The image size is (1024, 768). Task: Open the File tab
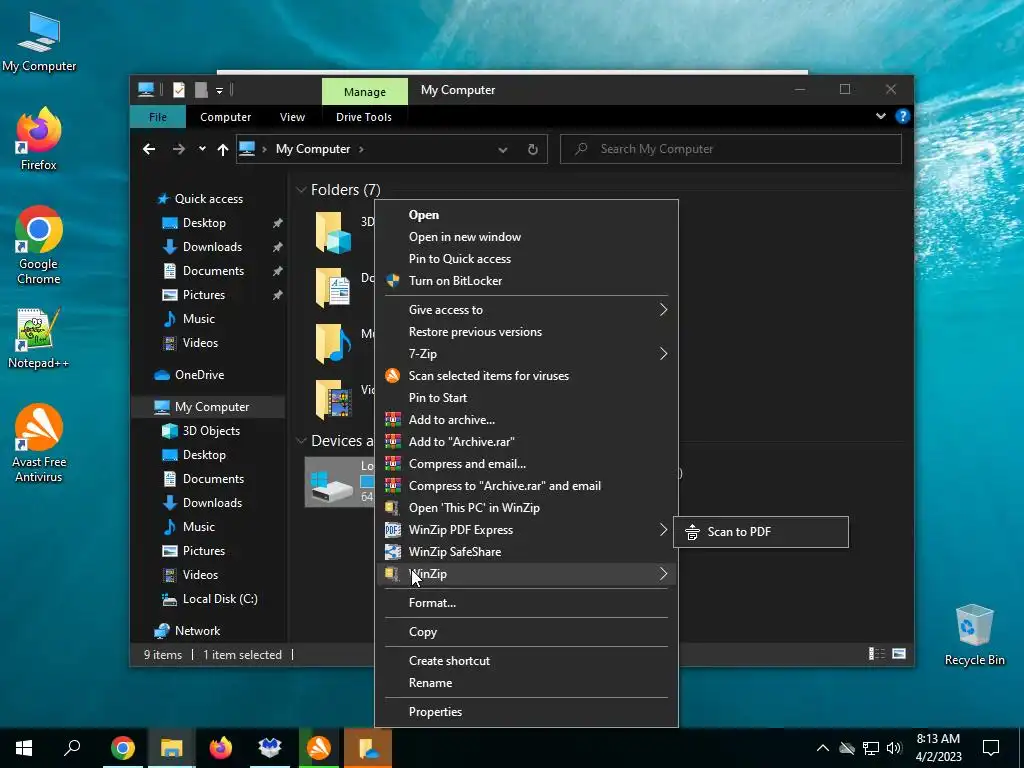pos(158,117)
